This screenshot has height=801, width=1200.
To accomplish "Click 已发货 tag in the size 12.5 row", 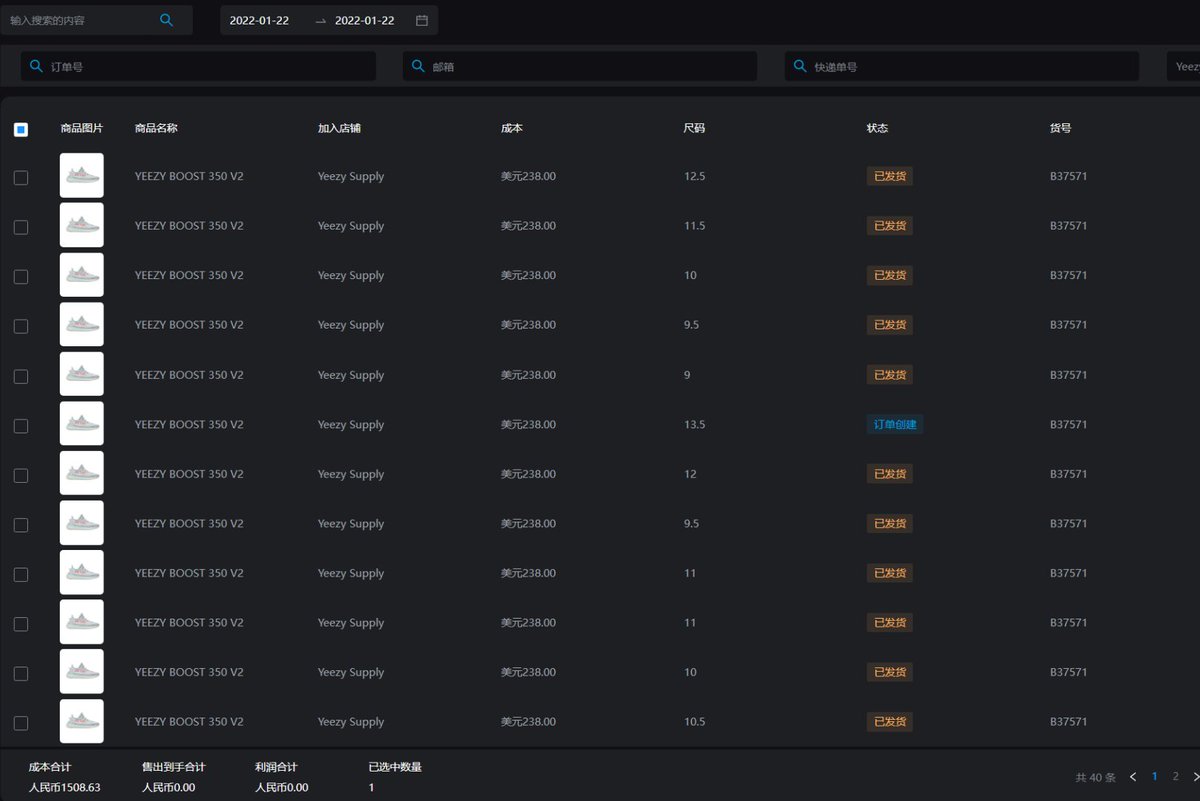I will point(890,176).
